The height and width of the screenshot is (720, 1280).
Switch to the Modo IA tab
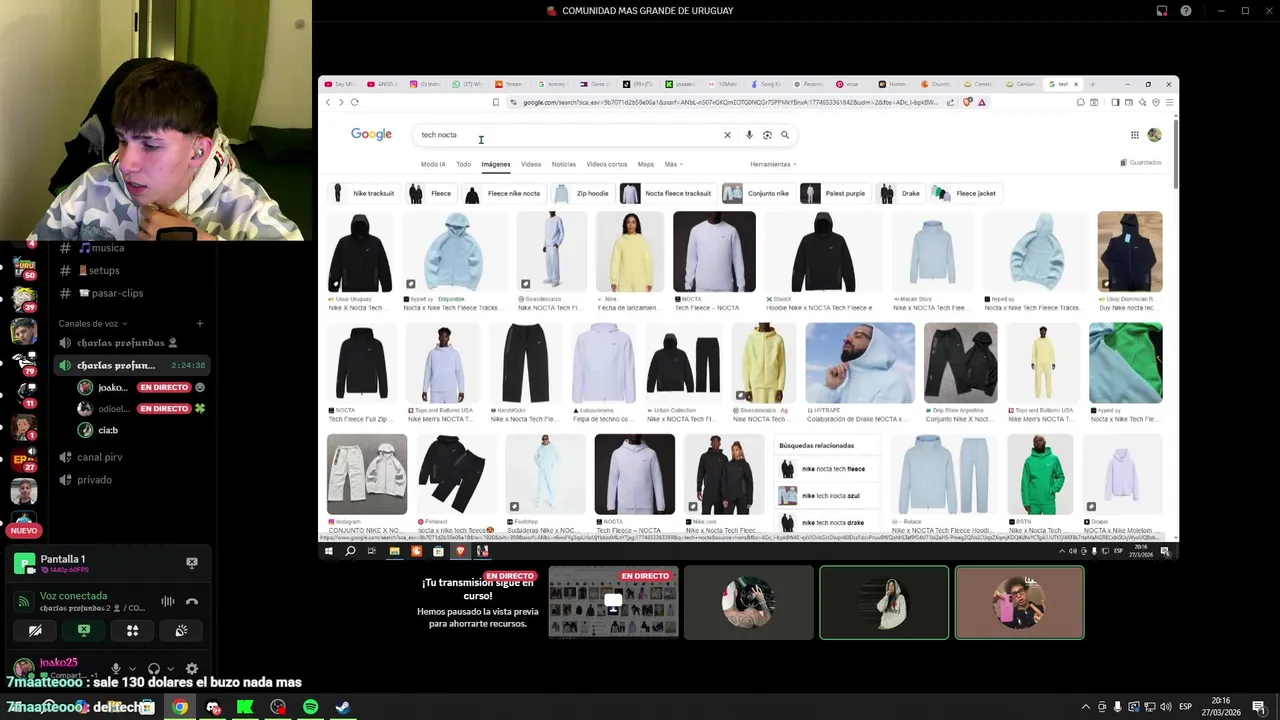[433, 164]
